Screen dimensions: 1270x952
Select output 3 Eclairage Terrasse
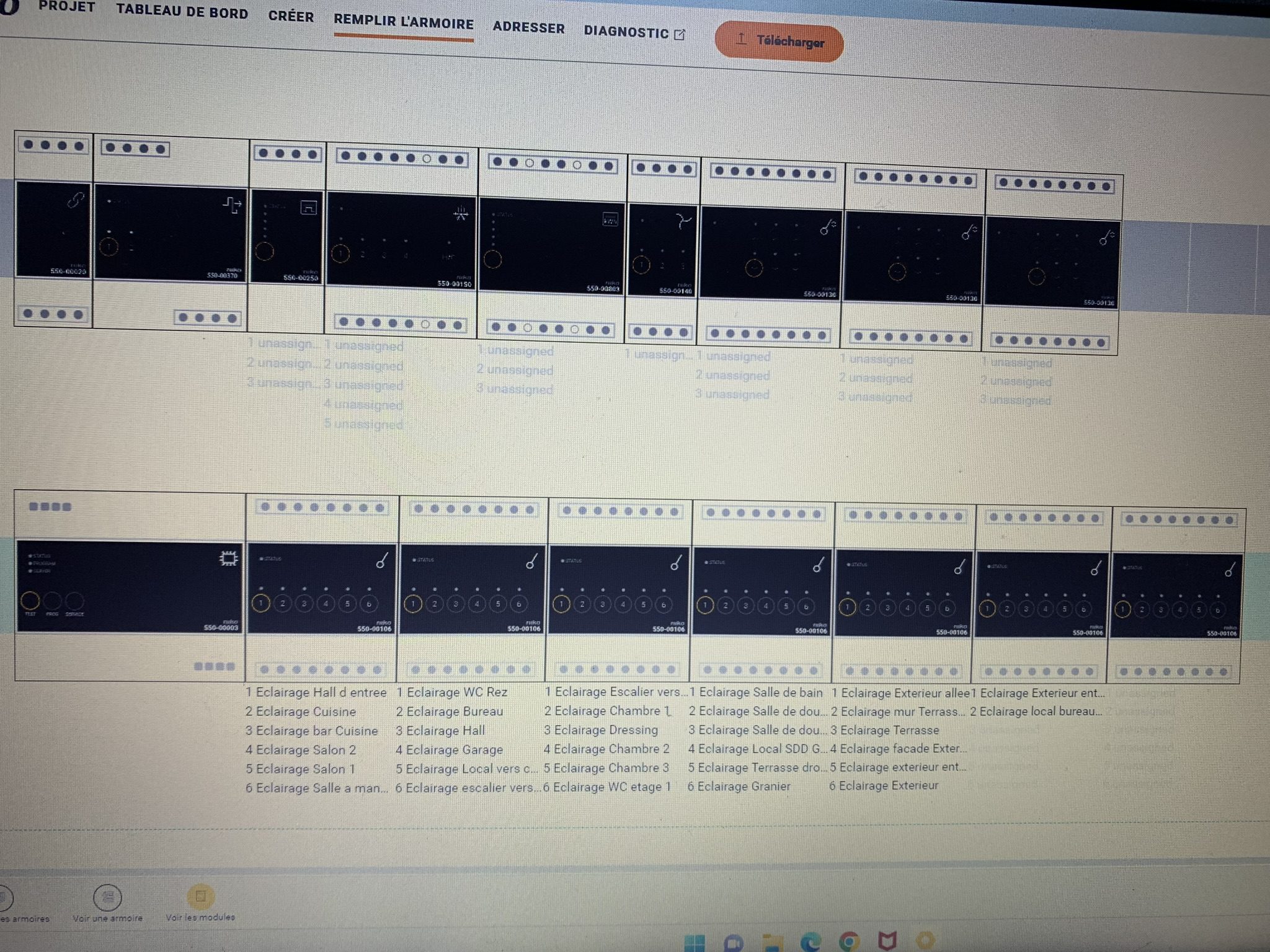tap(885, 730)
